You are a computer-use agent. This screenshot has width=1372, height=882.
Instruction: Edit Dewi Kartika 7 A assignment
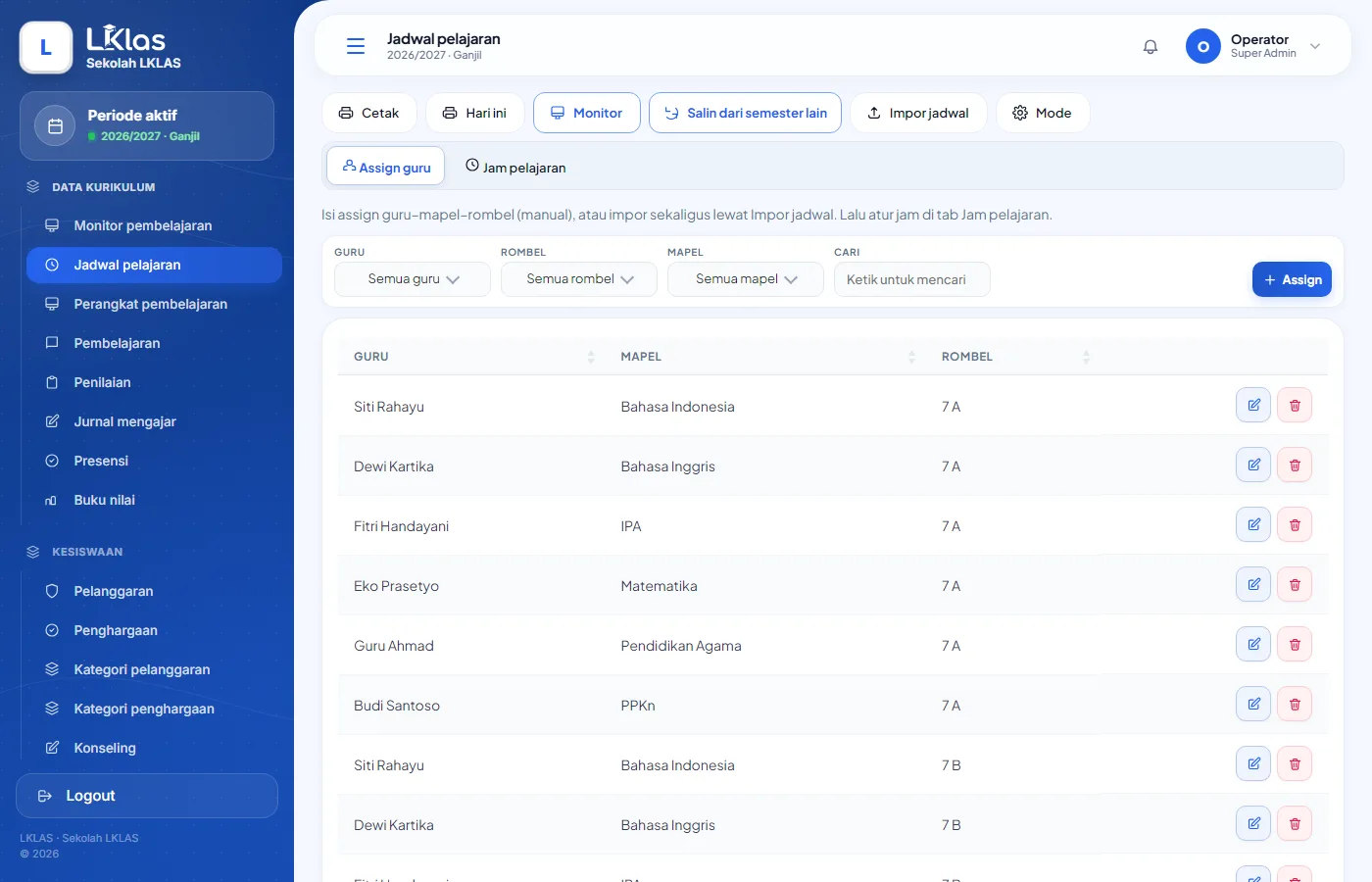point(1253,465)
